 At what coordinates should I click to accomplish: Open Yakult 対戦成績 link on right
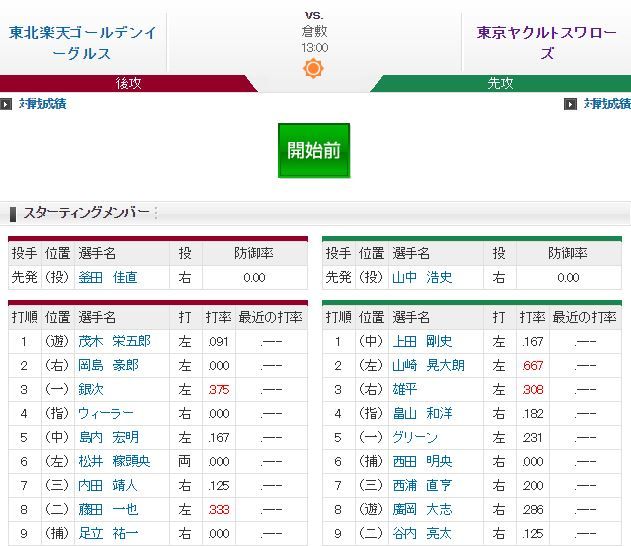[607, 104]
